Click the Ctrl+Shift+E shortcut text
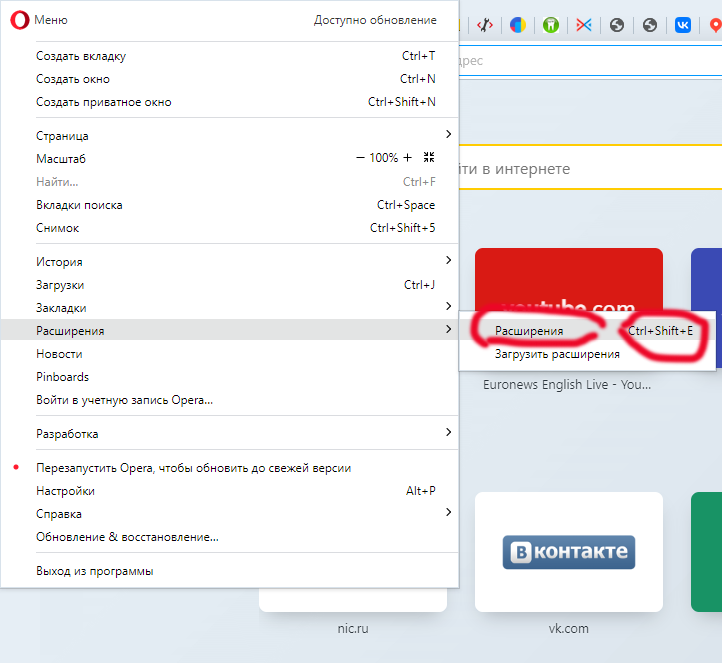722x663 pixels. coord(660,331)
